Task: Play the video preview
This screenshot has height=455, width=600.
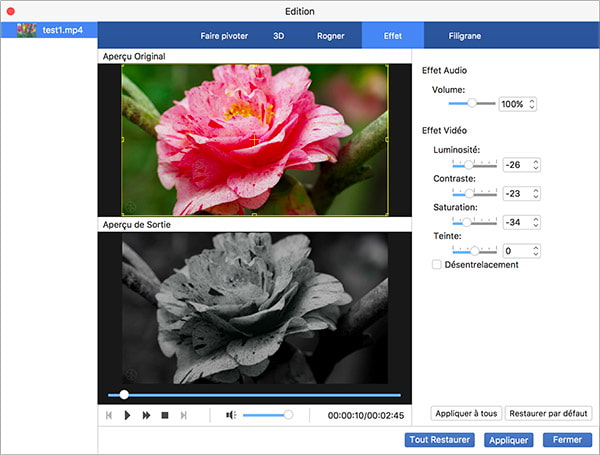Action: [x=127, y=415]
